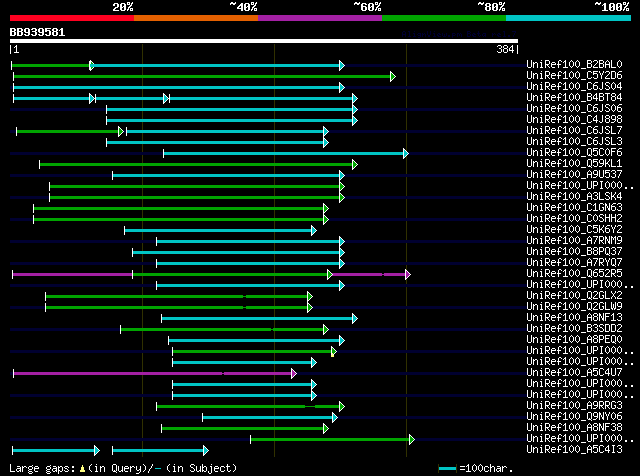
Task: Select the UniRef100_A8NF38 label
Action: [574, 428]
